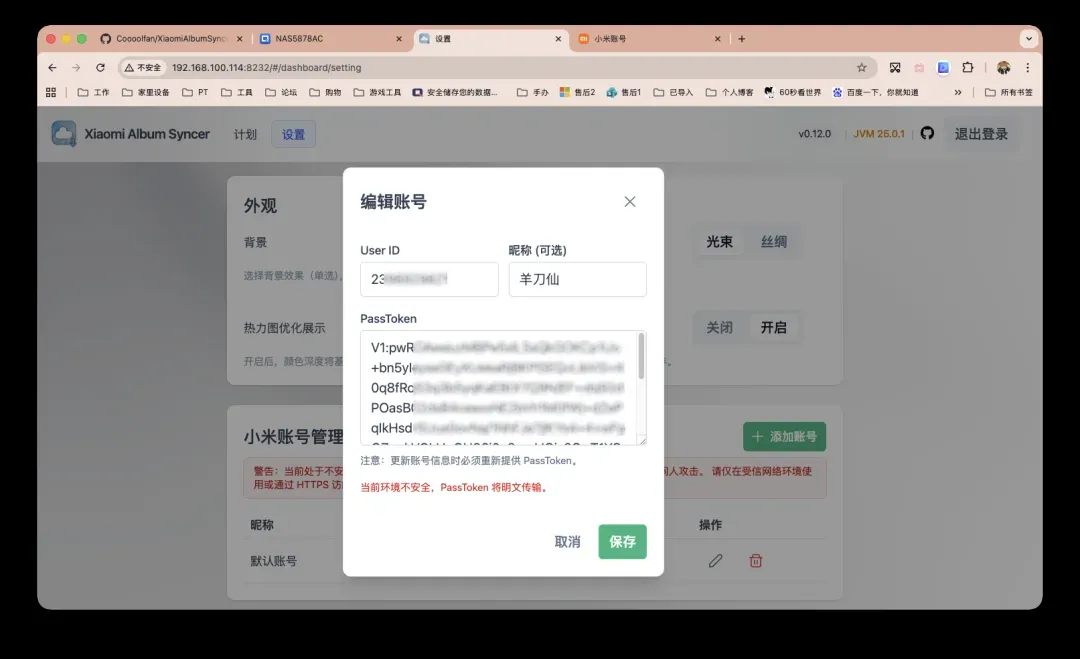Viewport: 1080px width, 659px height.
Task: Select the 丝绸 background option
Action: click(773, 242)
